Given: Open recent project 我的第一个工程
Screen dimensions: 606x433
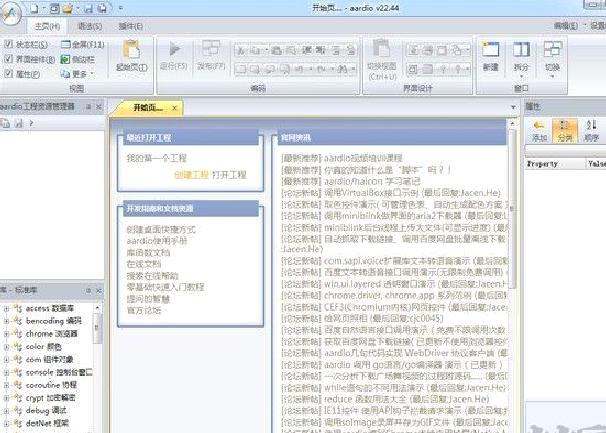Looking at the screenshot, I should coord(157,158).
